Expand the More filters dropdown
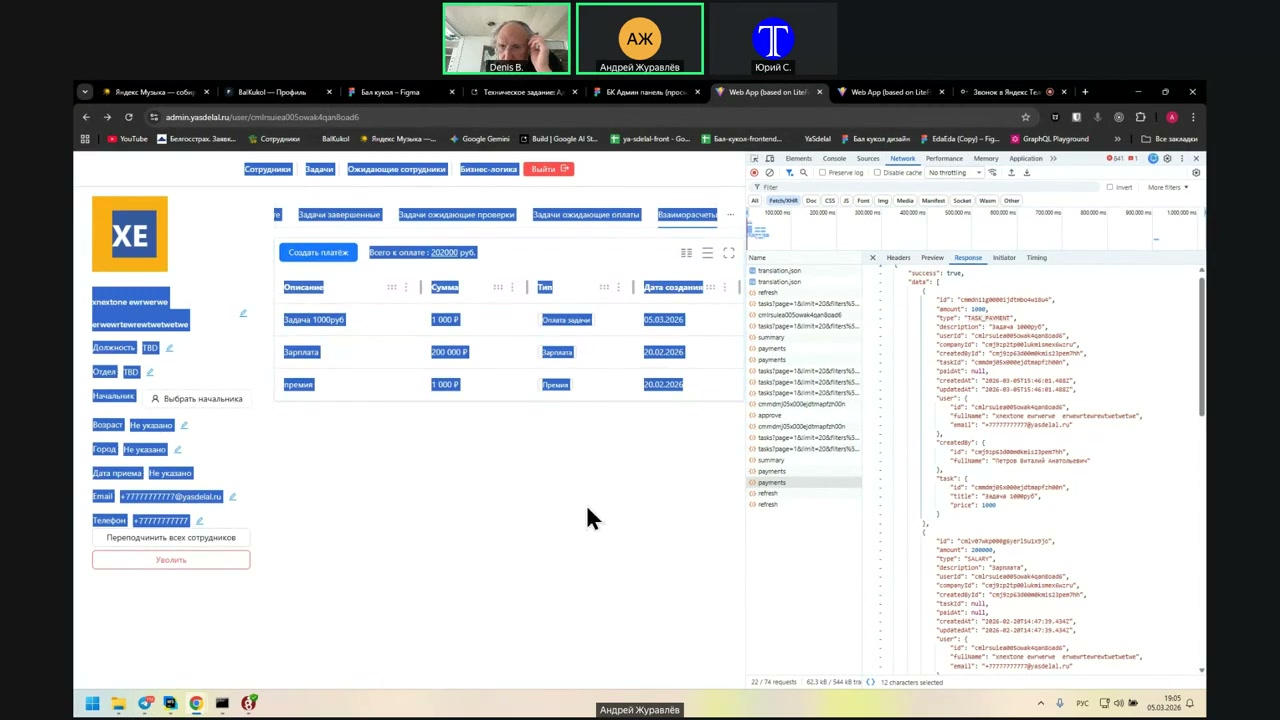This screenshot has height=720, width=1280. [1167, 187]
